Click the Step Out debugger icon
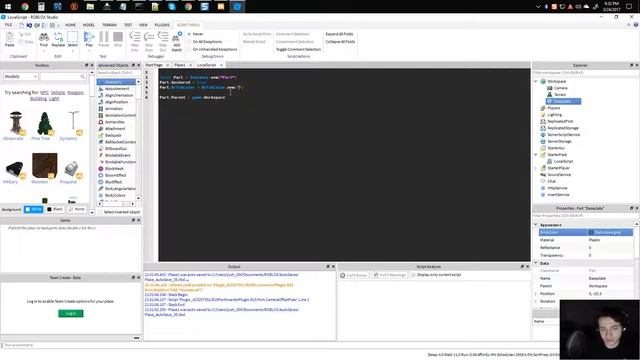Image resolution: width=640 pixels, height=360 pixels. 163,37
